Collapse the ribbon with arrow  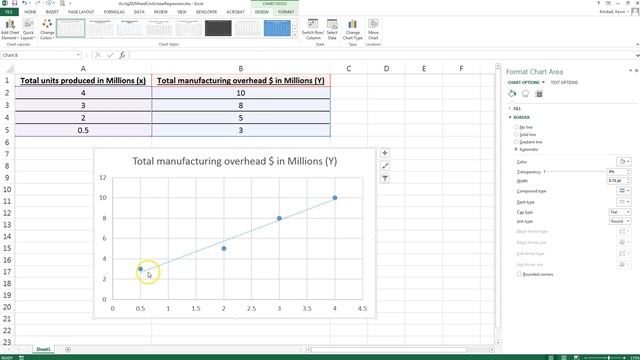coord(637,44)
